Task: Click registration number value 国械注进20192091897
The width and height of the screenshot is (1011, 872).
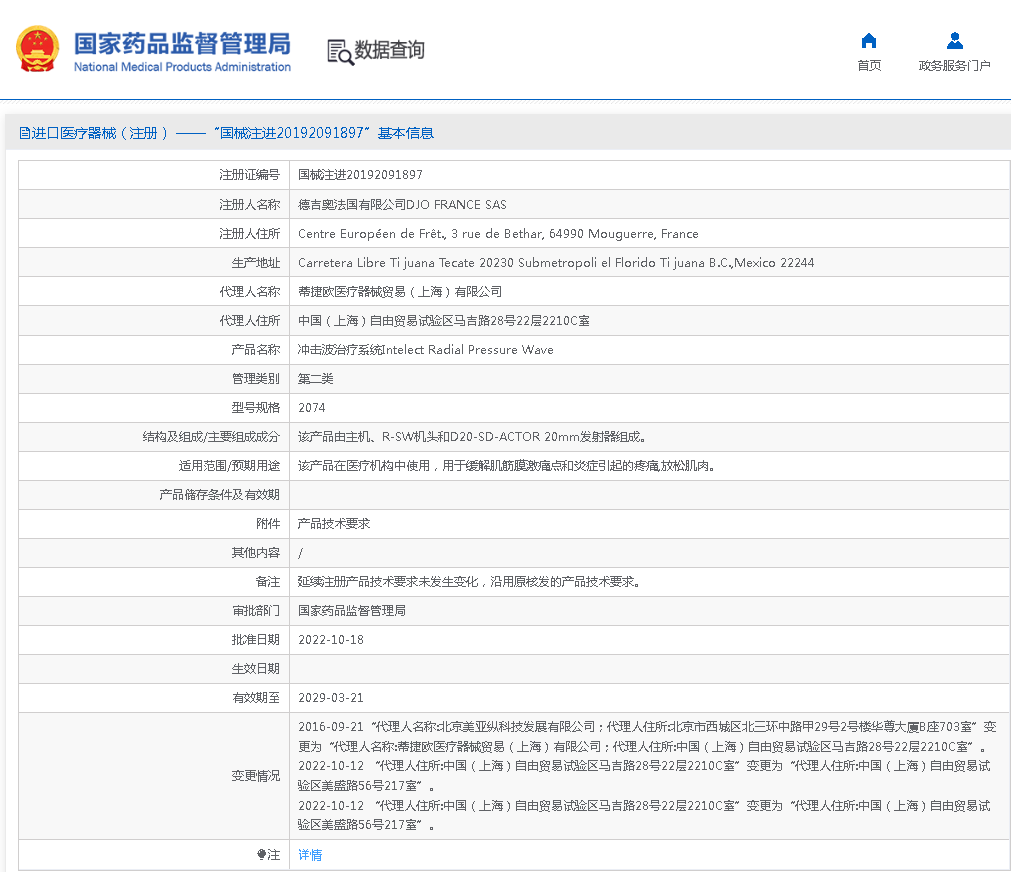Action: click(360, 175)
